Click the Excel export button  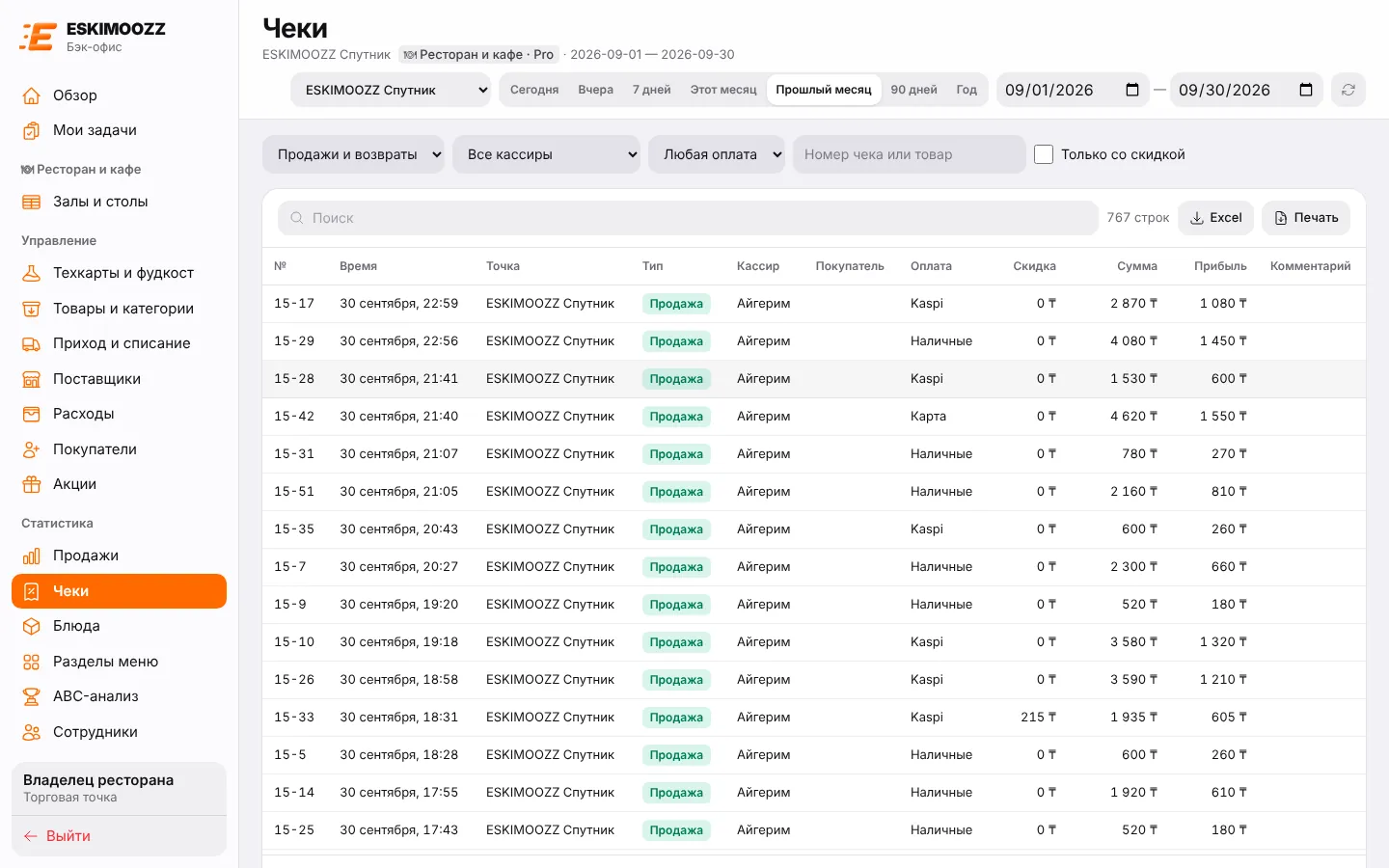(x=1216, y=218)
